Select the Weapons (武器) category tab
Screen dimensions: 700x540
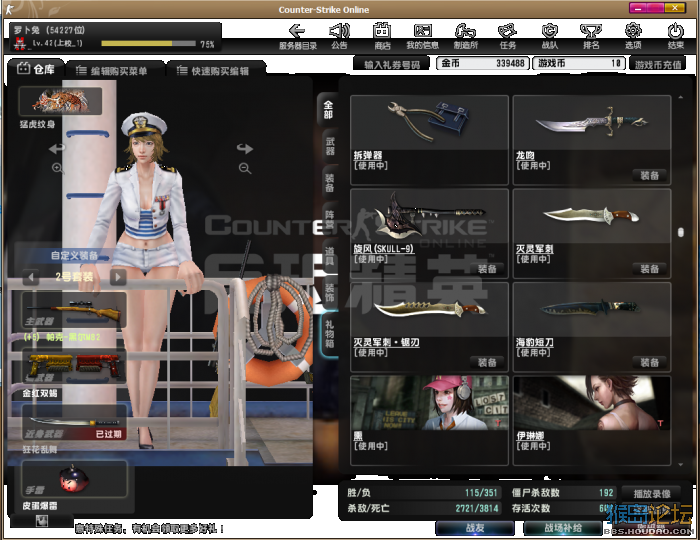coord(329,146)
